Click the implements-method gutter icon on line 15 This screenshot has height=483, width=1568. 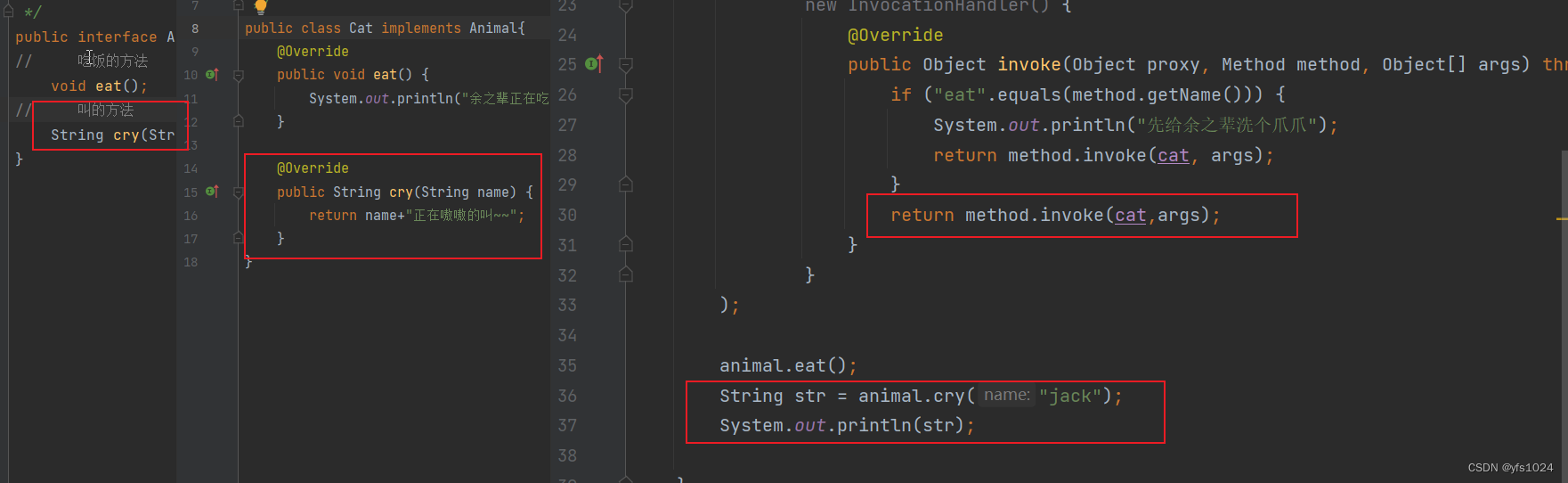tap(212, 192)
